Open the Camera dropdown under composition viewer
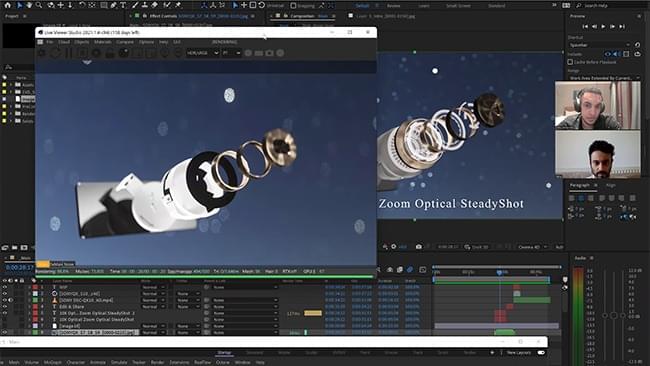The height and width of the screenshot is (366, 650). click(532, 247)
